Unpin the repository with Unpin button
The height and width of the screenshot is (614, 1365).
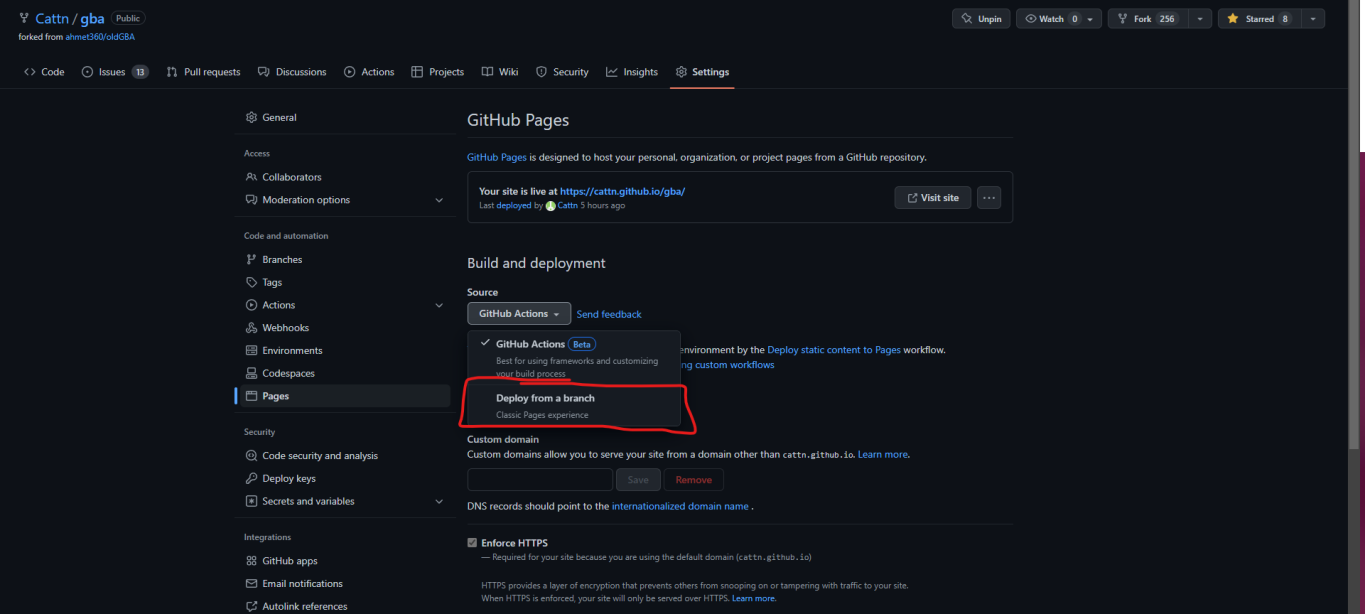click(980, 19)
